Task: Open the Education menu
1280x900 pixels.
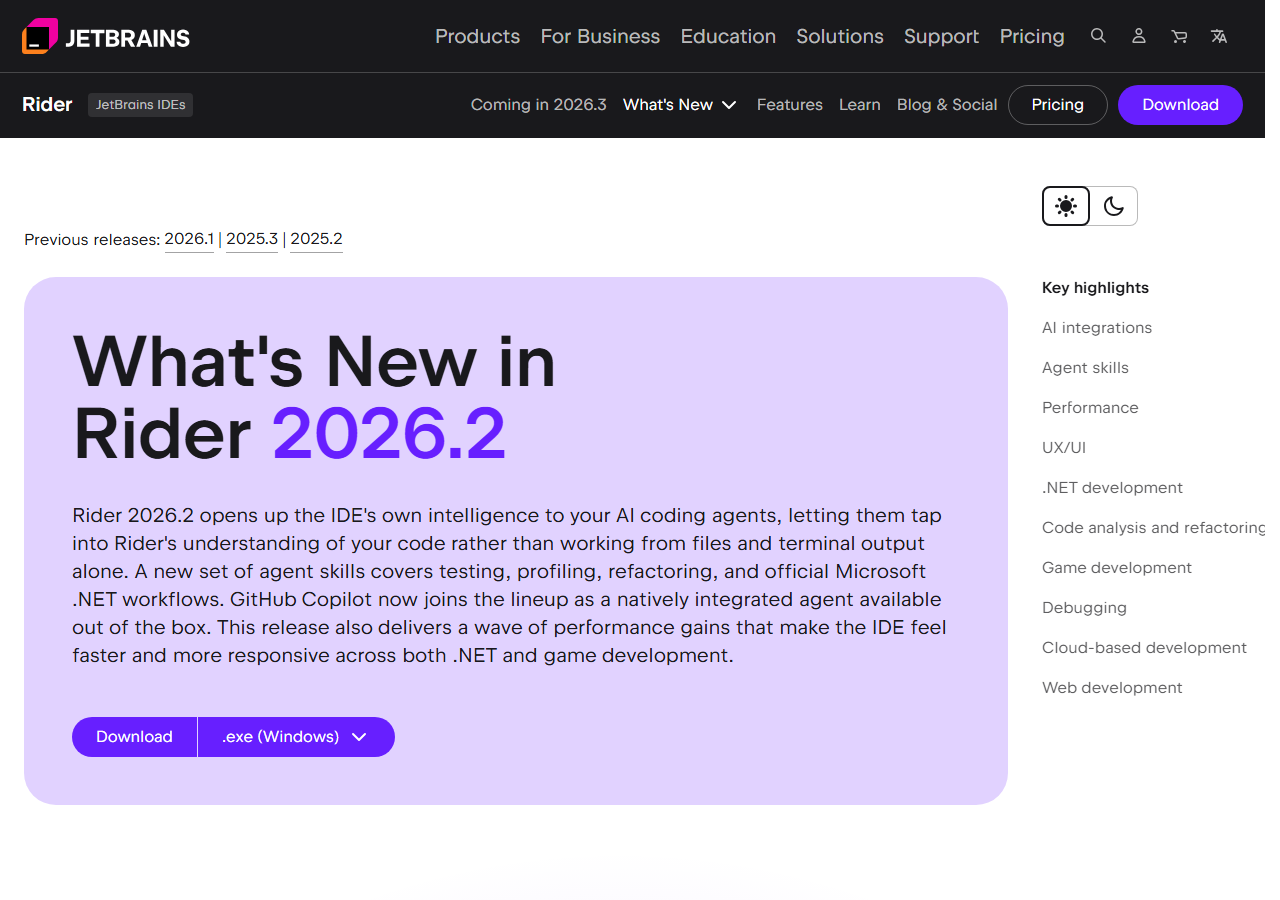Action: click(728, 37)
